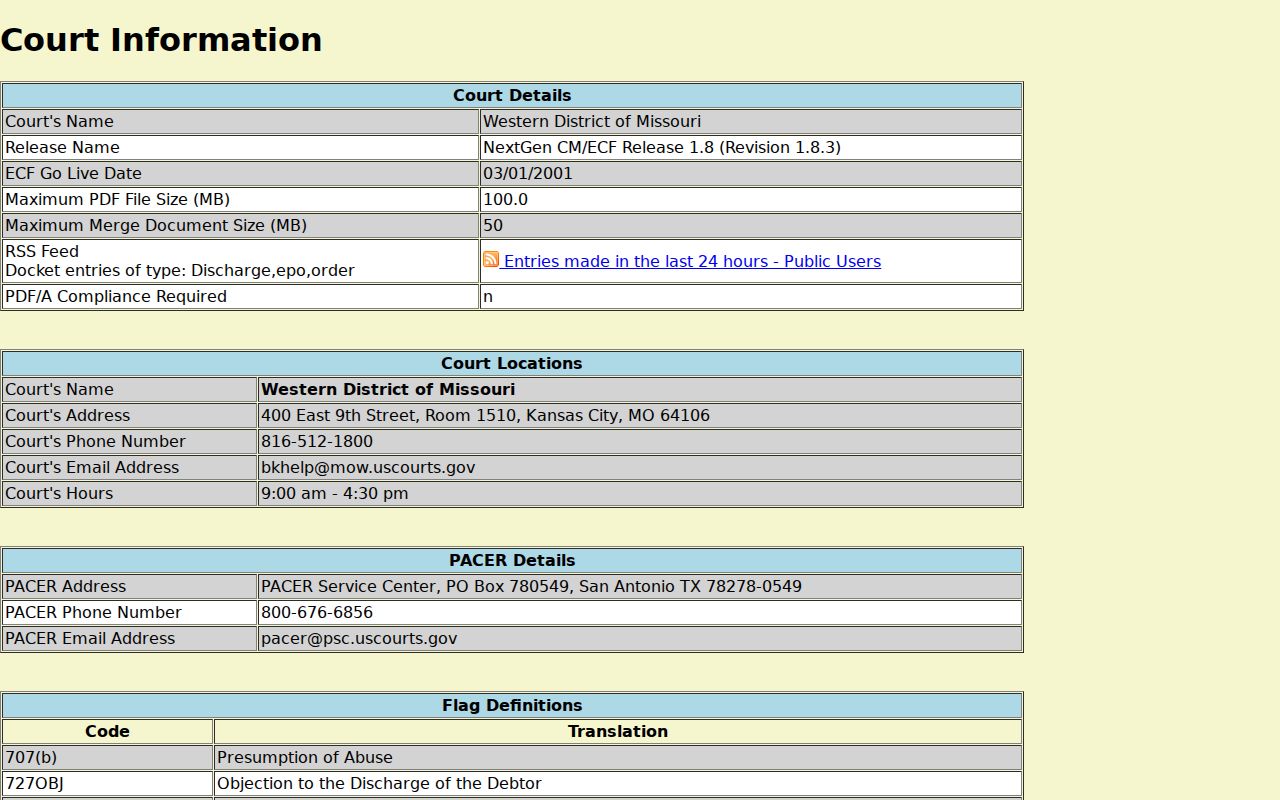Select PDF/A Compliance Required value n

[488, 296]
